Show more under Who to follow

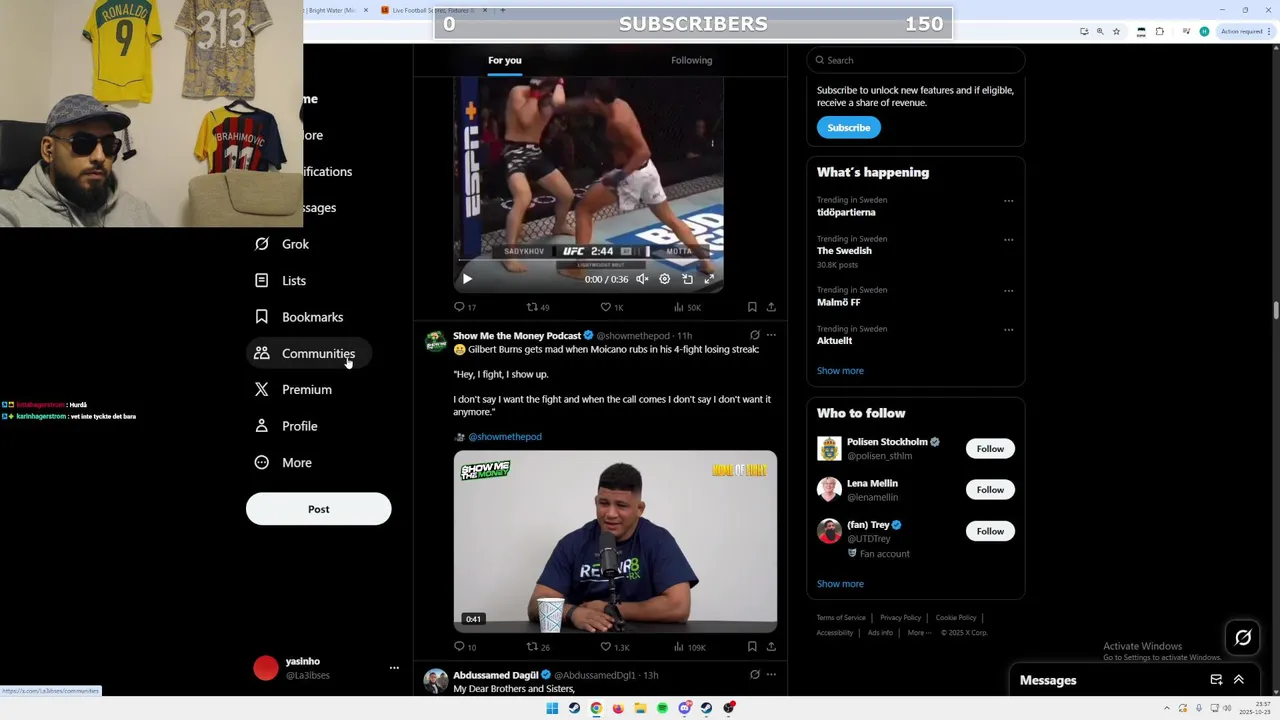point(840,584)
